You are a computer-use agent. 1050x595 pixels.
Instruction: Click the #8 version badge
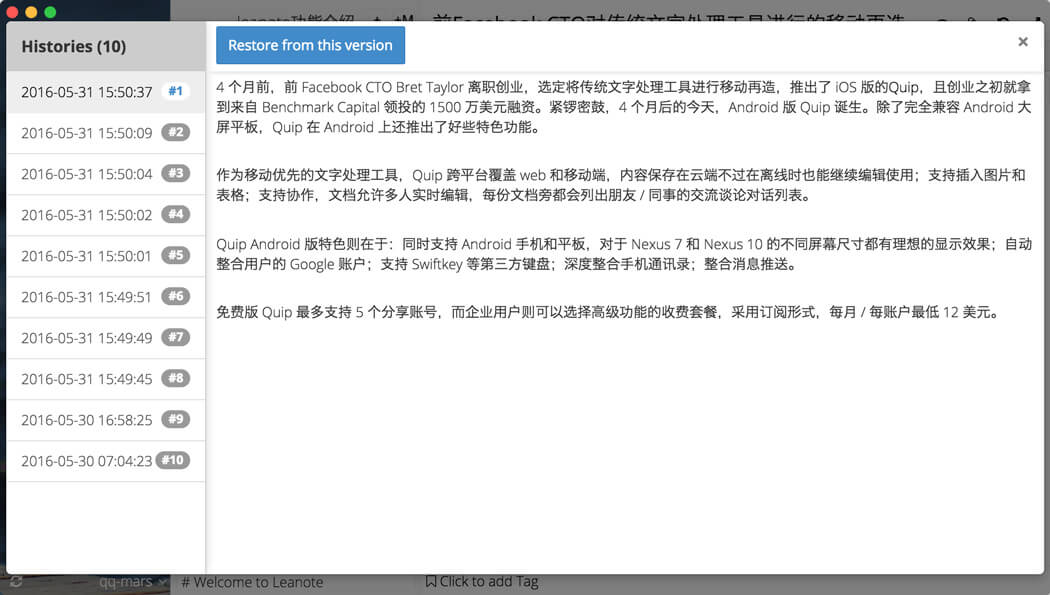tap(176, 378)
